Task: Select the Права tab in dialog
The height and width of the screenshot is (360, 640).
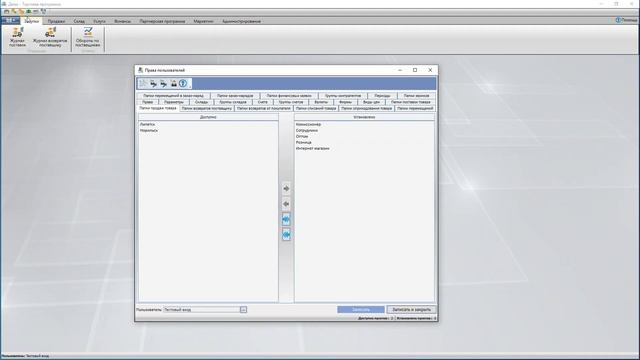Action: tap(148, 102)
